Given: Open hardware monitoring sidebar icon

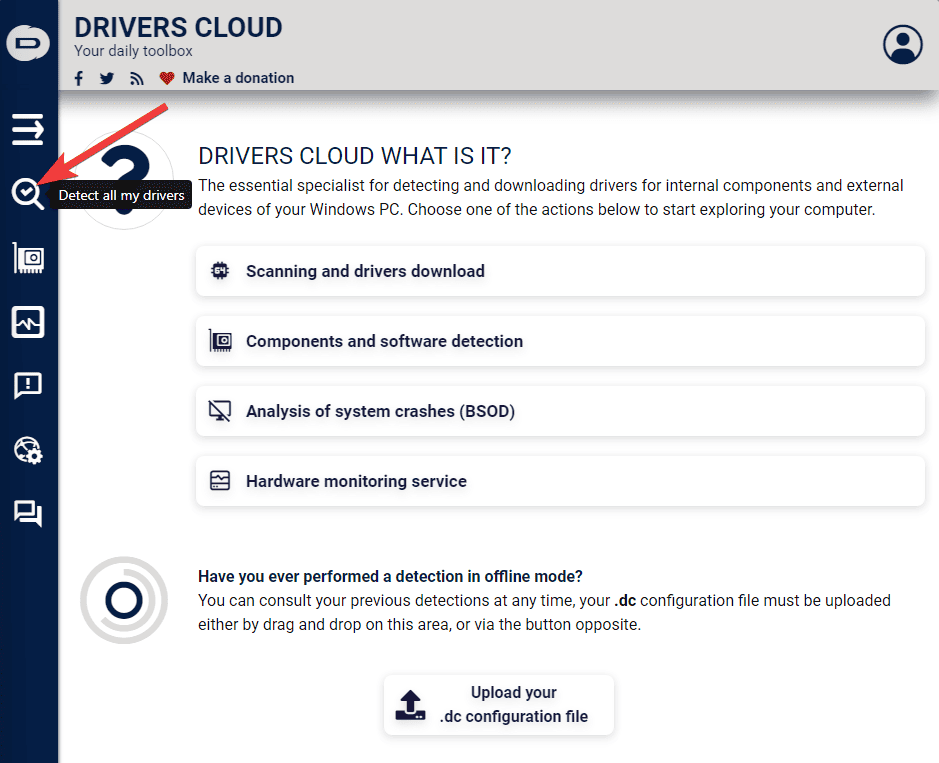Looking at the screenshot, I should pyautogui.click(x=28, y=322).
